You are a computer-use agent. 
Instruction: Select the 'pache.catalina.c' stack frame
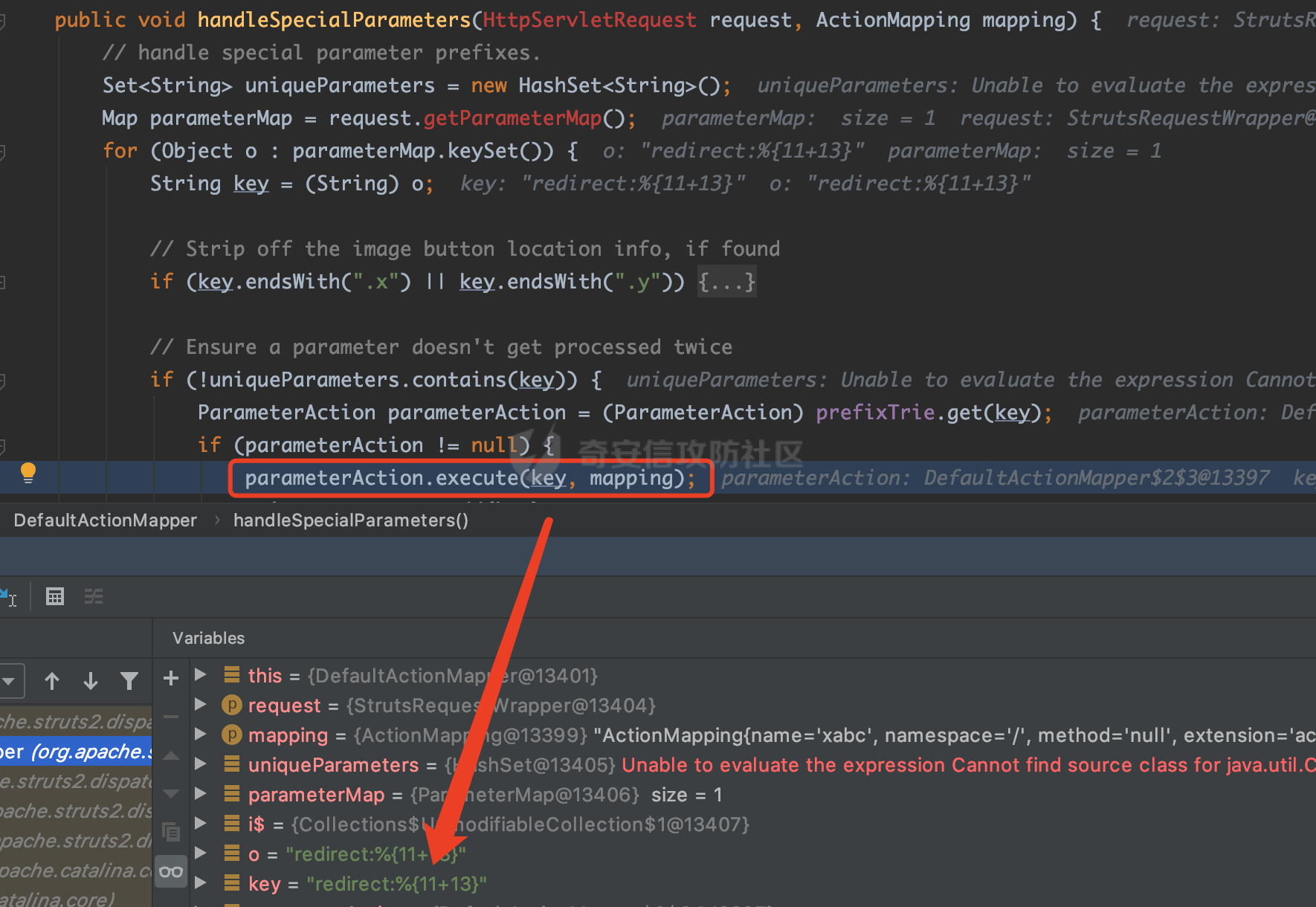tap(76, 871)
